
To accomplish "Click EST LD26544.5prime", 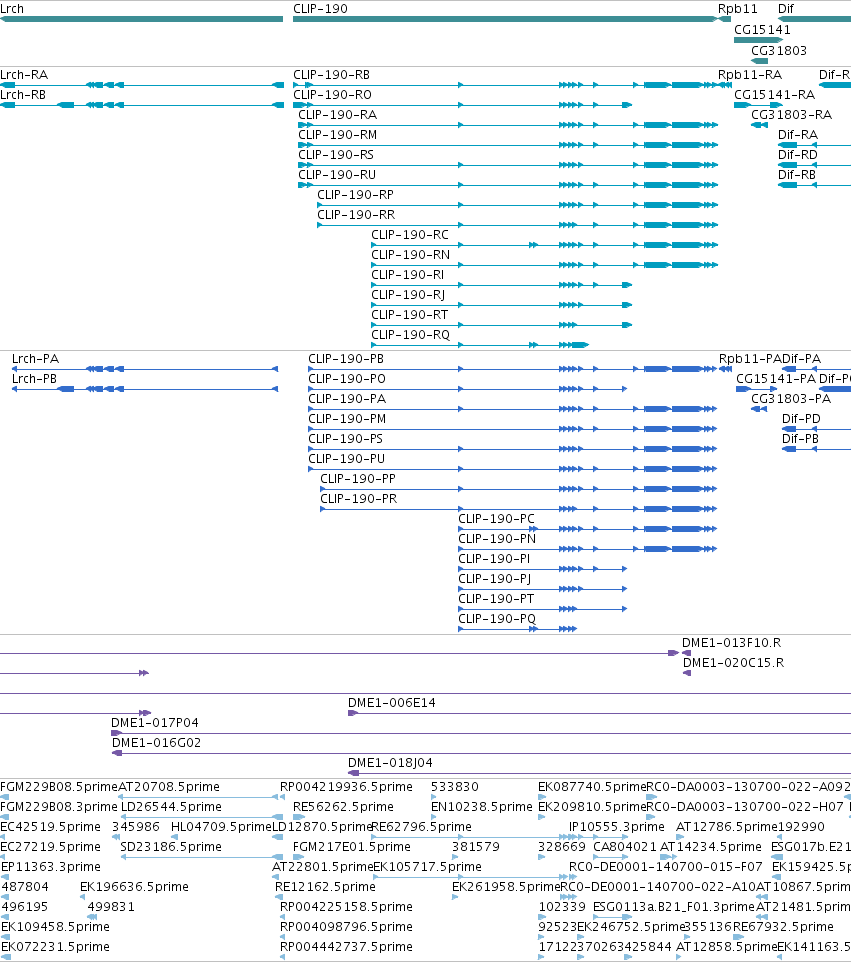I will tap(171, 807).
